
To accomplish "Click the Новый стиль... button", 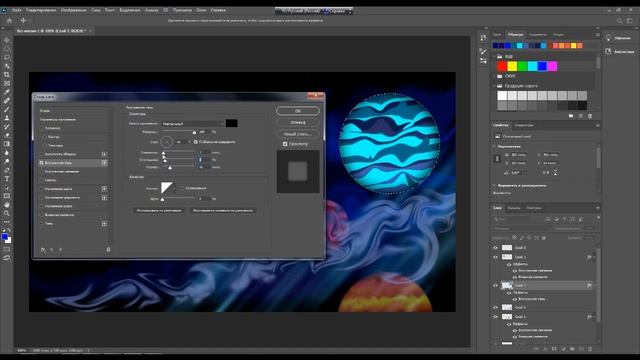I will click(298, 134).
